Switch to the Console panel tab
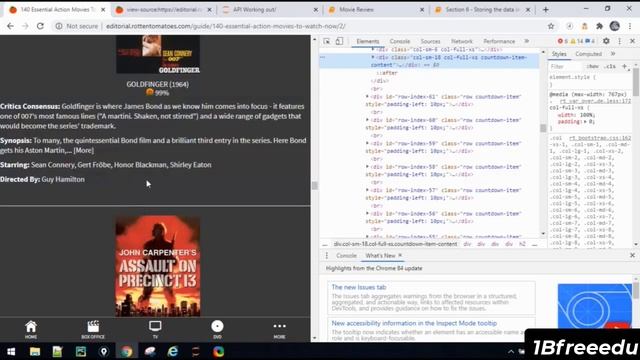 400,41
